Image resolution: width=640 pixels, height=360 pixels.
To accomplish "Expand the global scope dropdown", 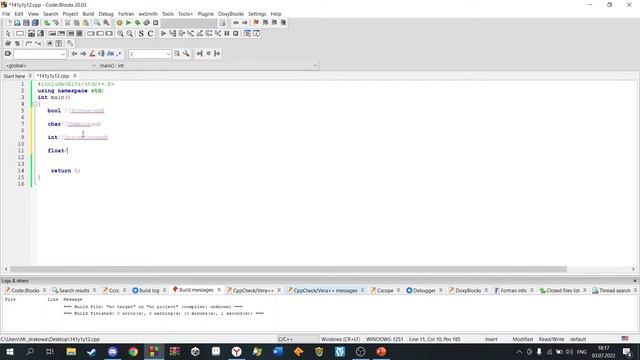I will point(93,66).
